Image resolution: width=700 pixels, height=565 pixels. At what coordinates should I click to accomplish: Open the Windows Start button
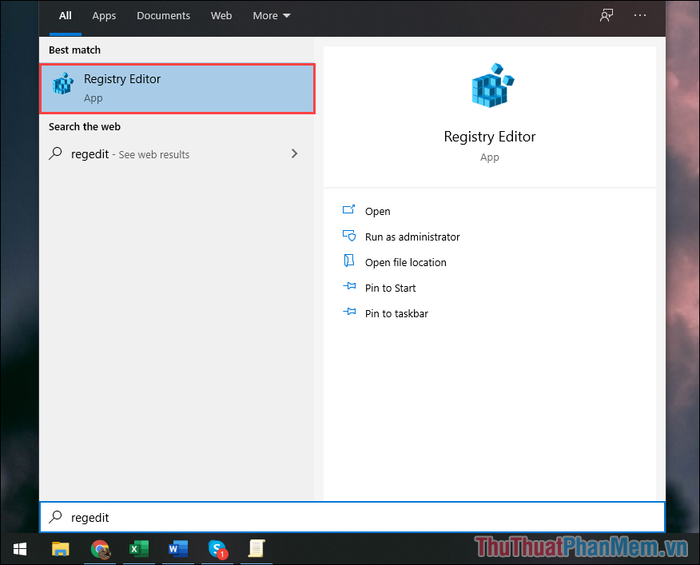(x=20, y=549)
